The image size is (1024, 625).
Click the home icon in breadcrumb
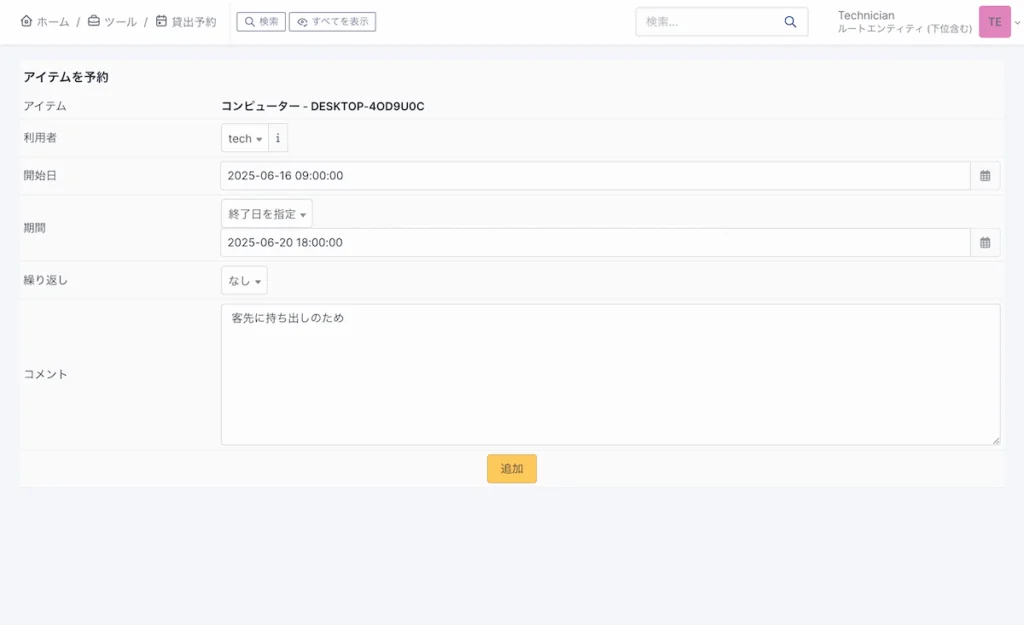26,21
